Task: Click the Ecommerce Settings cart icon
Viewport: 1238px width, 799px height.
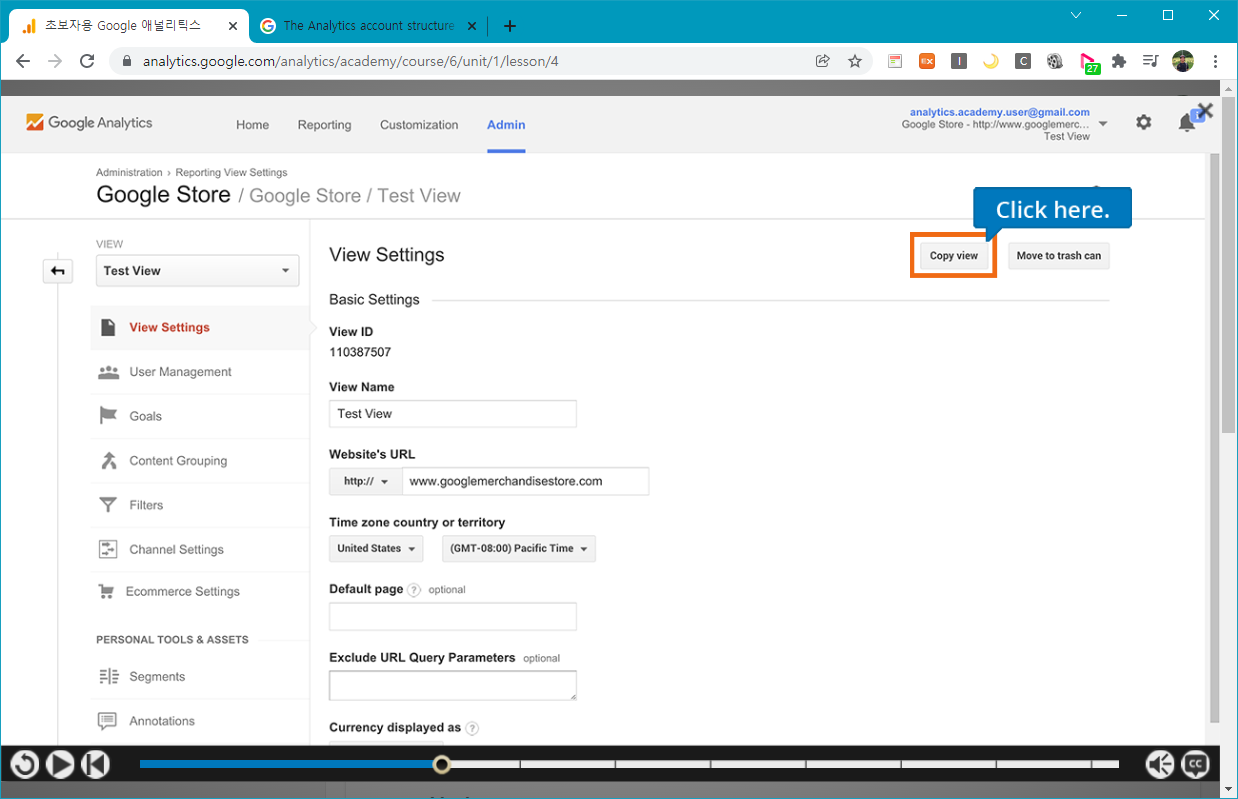Action: 106,592
